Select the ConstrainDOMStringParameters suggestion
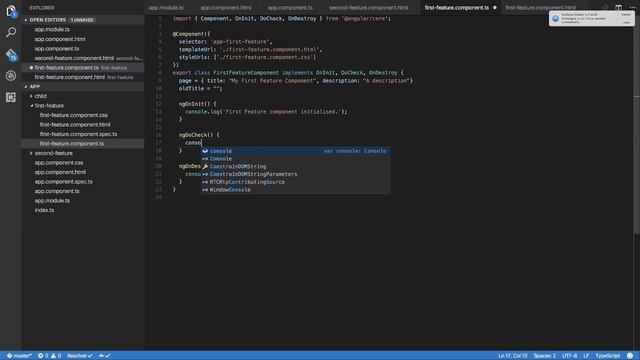The width and height of the screenshot is (640, 360). (x=296, y=174)
